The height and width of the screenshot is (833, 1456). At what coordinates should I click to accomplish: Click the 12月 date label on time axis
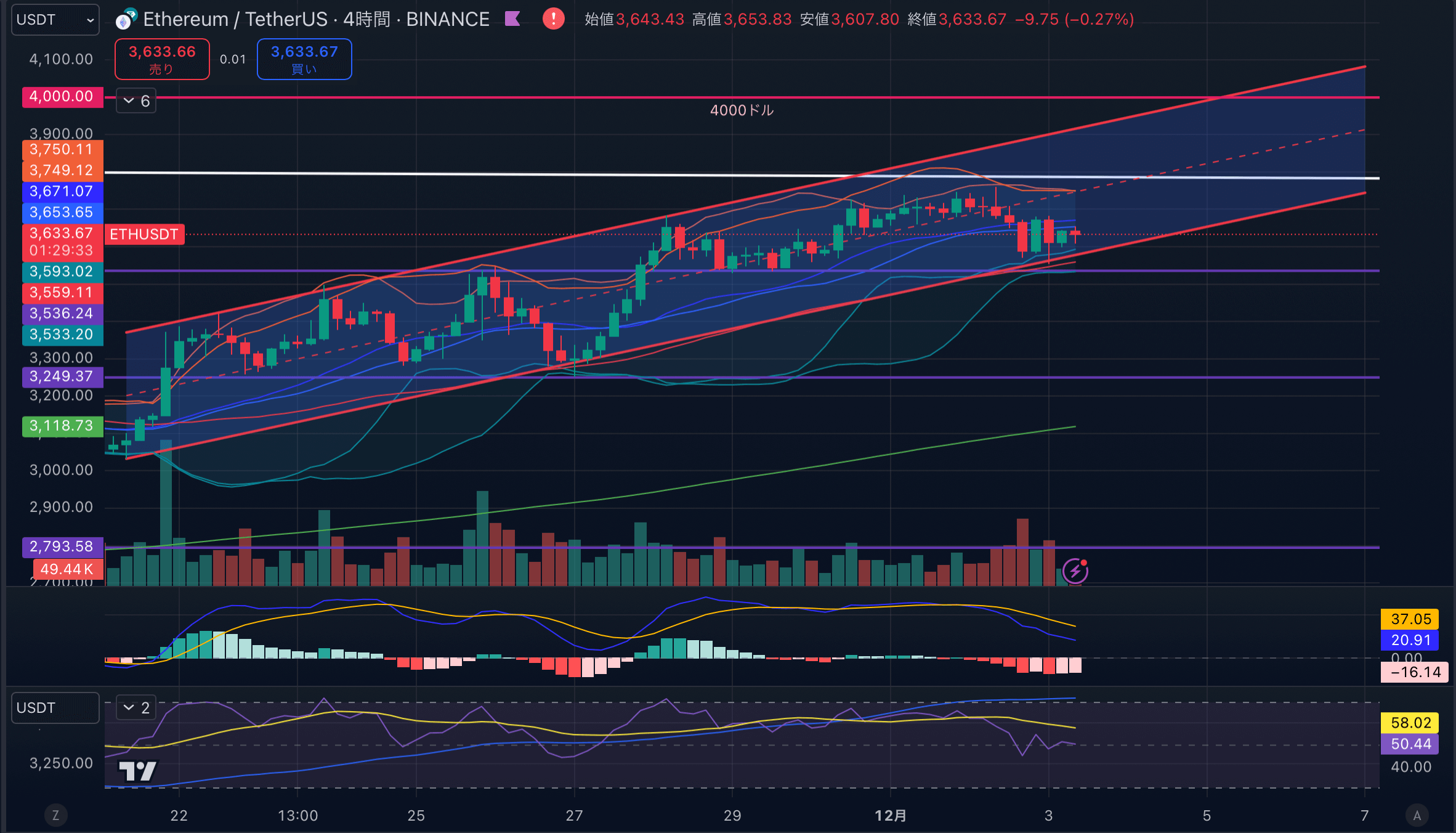891,816
